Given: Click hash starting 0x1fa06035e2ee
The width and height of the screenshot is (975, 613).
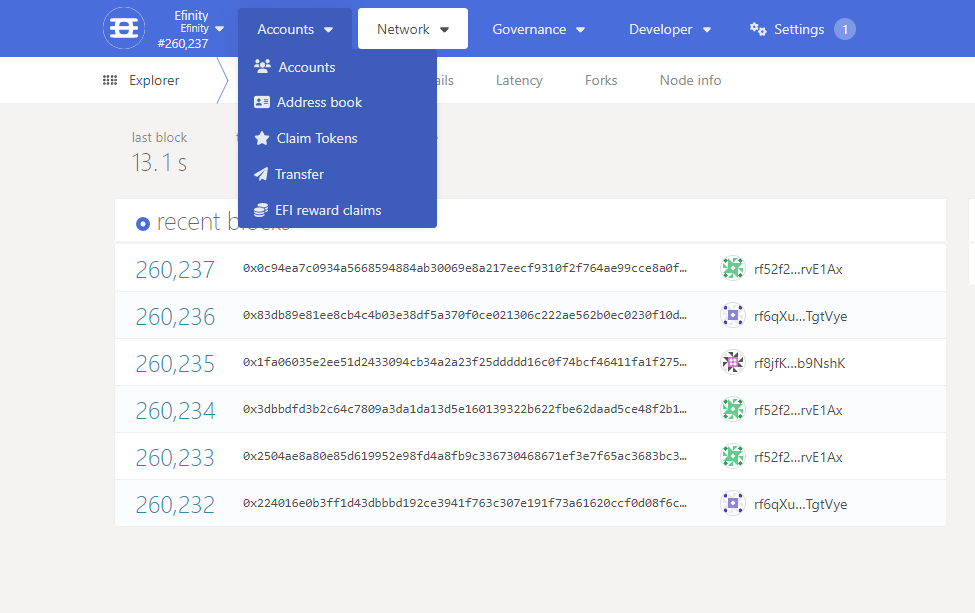Looking at the screenshot, I should (x=464, y=362).
